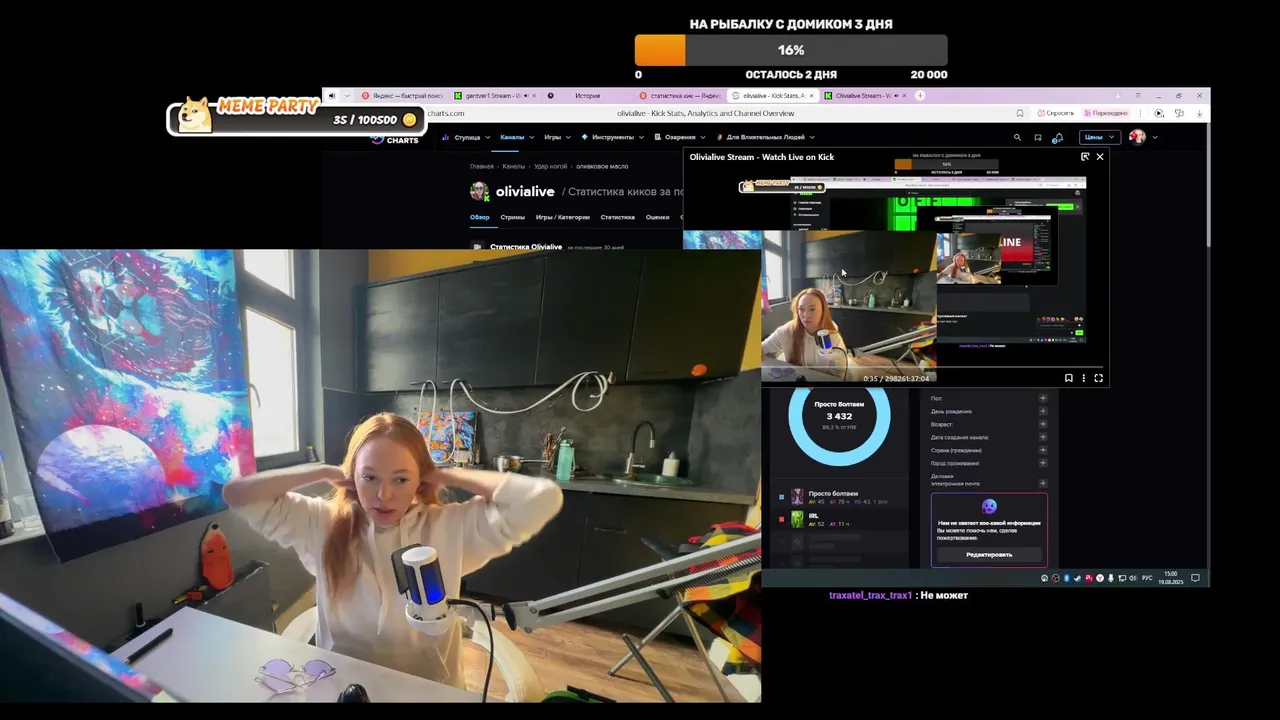This screenshot has height=720, width=1280.
Task: Mute the browser tab via speaker icon
Action: [x=332, y=96]
